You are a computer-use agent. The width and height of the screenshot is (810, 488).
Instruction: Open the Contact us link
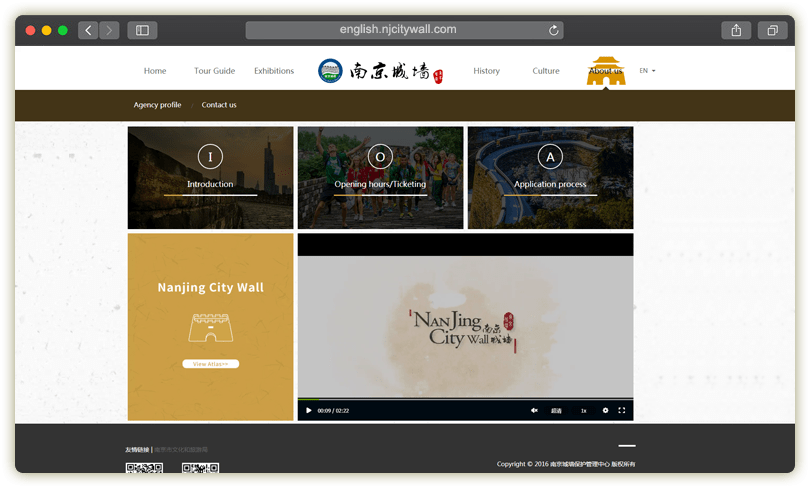pos(219,105)
